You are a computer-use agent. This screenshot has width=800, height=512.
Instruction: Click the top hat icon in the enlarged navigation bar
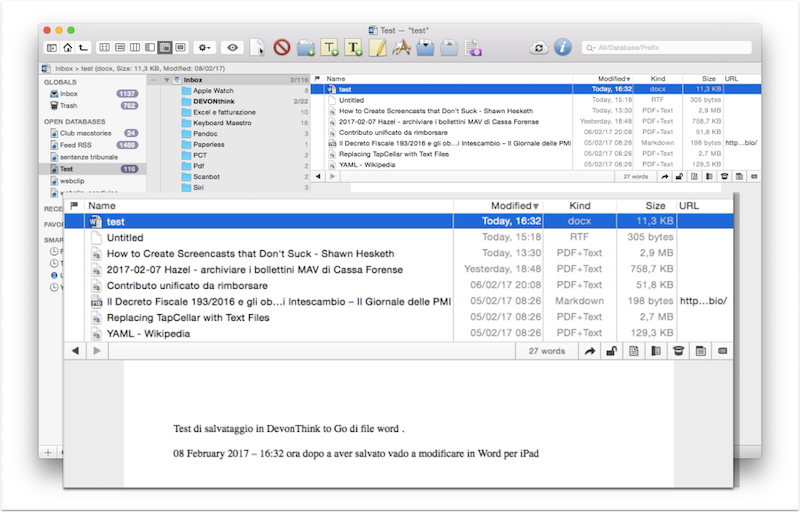[678, 351]
